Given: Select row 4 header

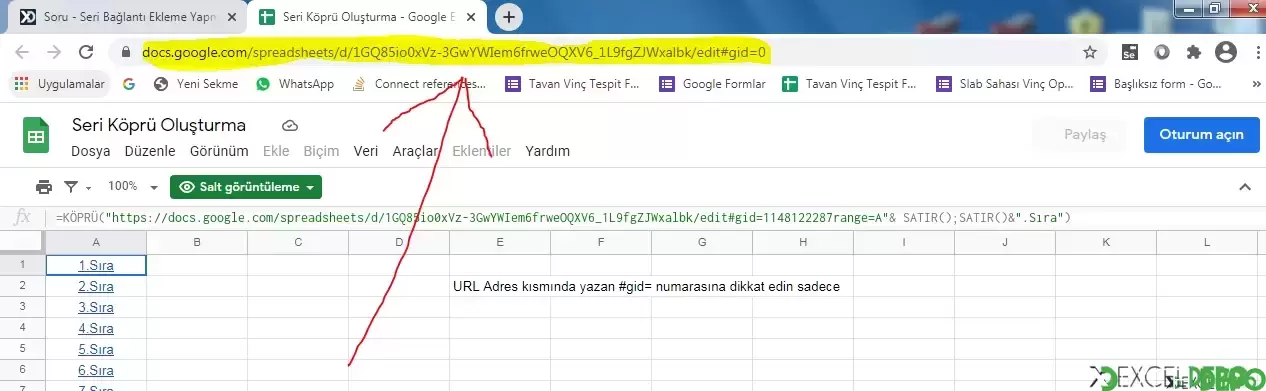Looking at the screenshot, I should pyautogui.click(x=23, y=328).
